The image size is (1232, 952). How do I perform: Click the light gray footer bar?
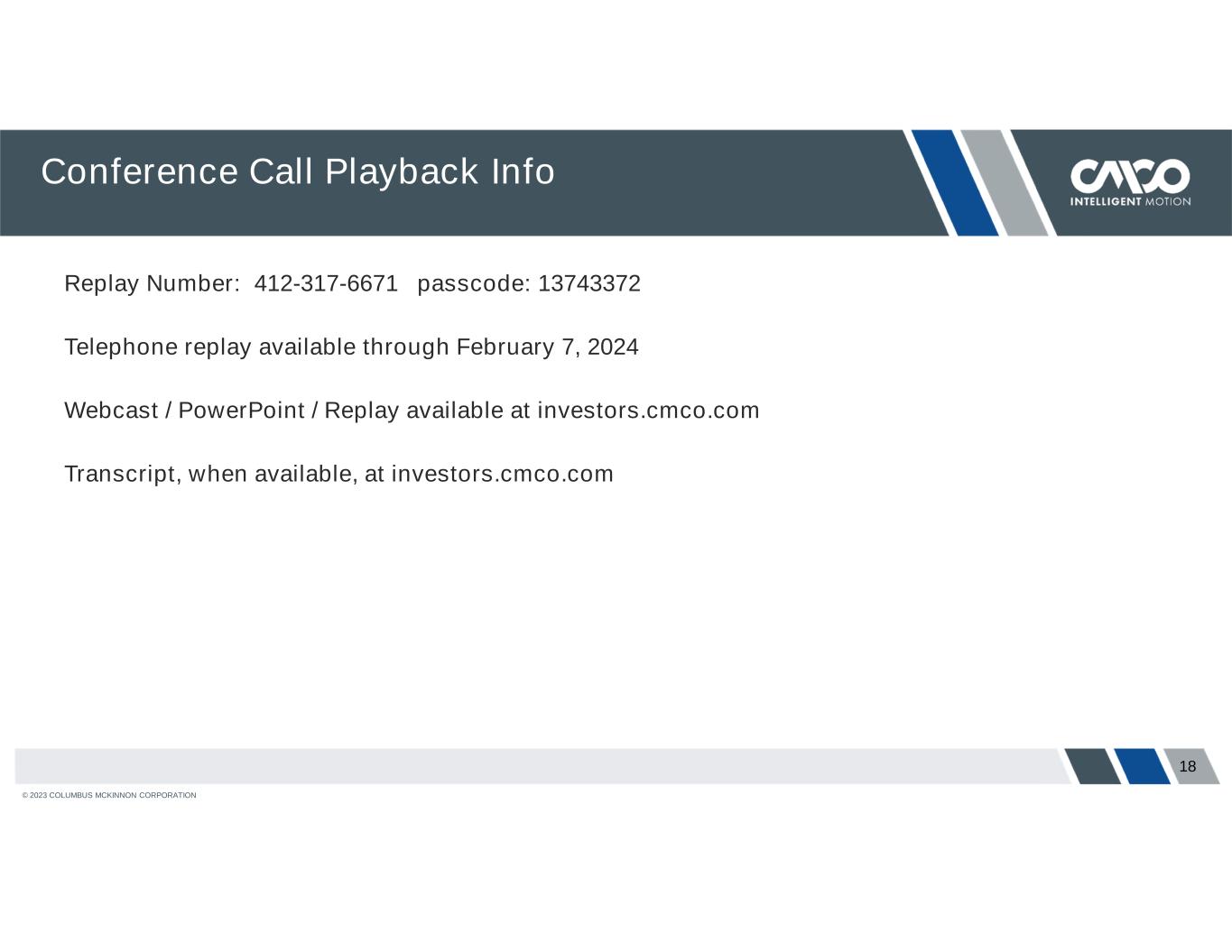(538, 766)
